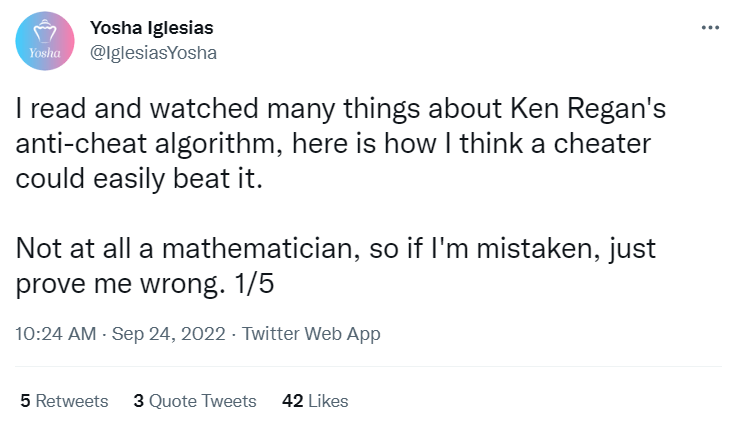The height and width of the screenshot is (425, 732).
Task: Click the Retweets count number 5
Action: (25, 401)
